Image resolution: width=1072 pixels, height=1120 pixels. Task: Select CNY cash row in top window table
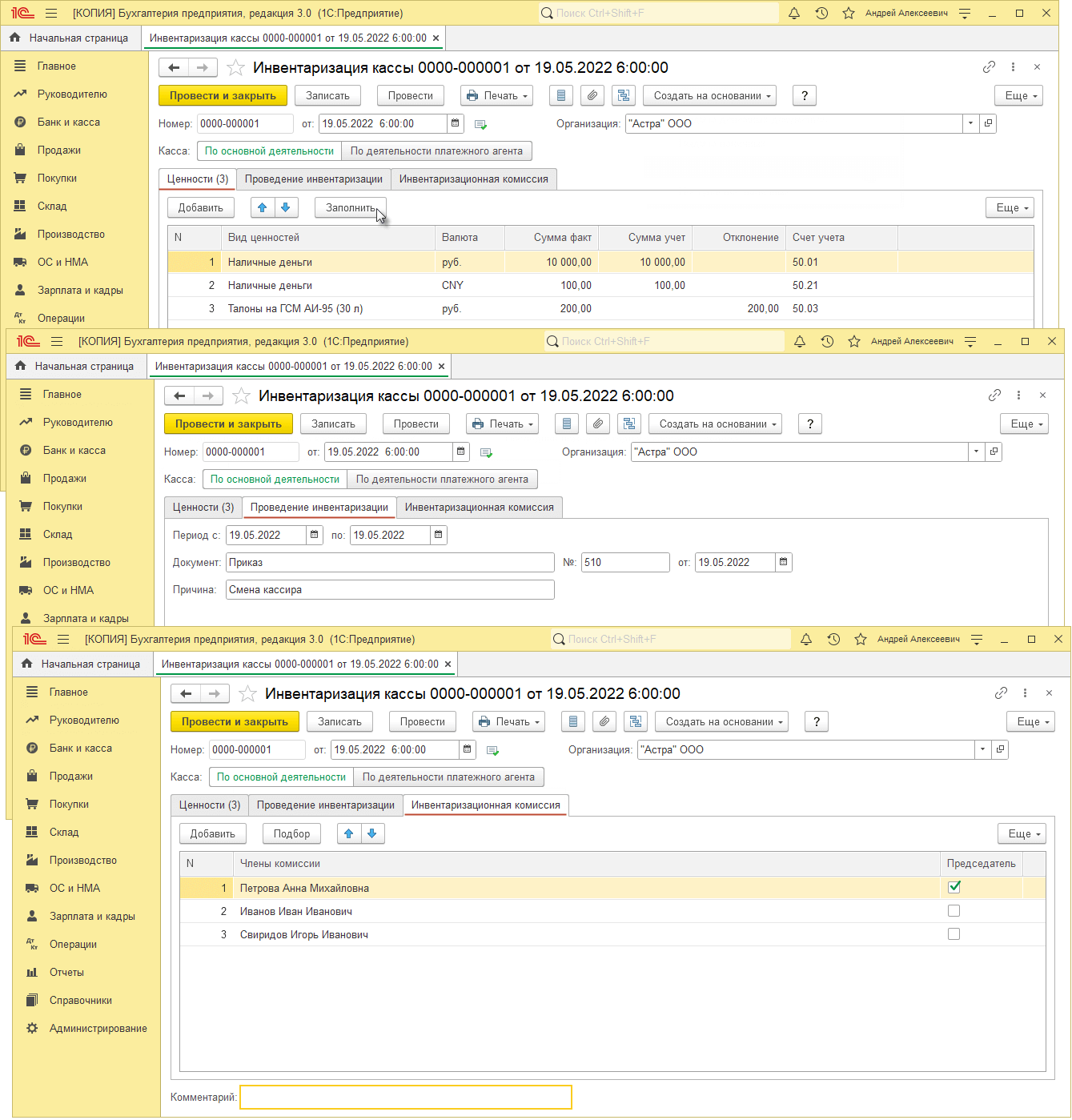pyautogui.click(x=600, y=285)
